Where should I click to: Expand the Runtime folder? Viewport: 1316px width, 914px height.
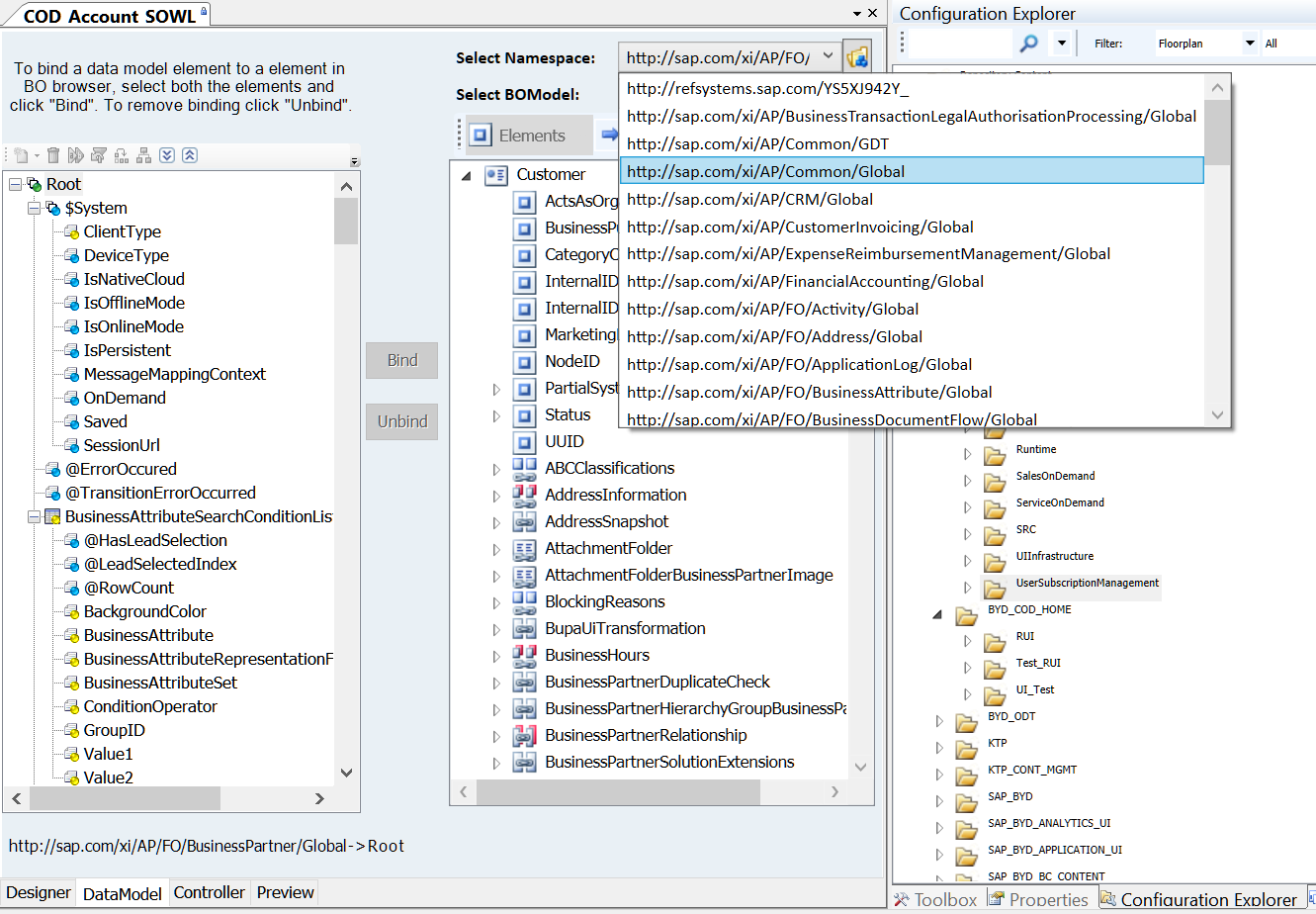[968, 454]
